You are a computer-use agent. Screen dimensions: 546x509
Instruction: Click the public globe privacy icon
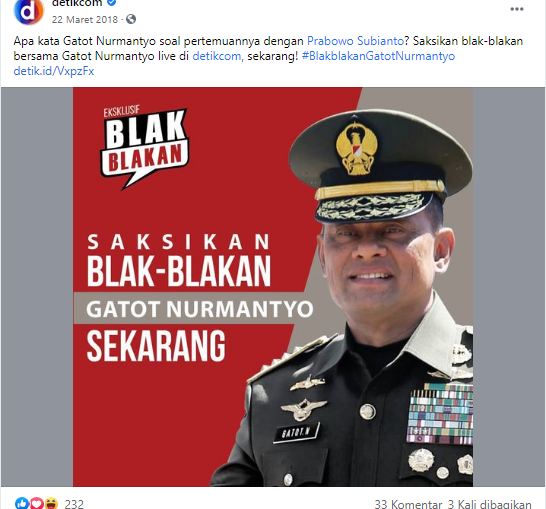point(131,19)
